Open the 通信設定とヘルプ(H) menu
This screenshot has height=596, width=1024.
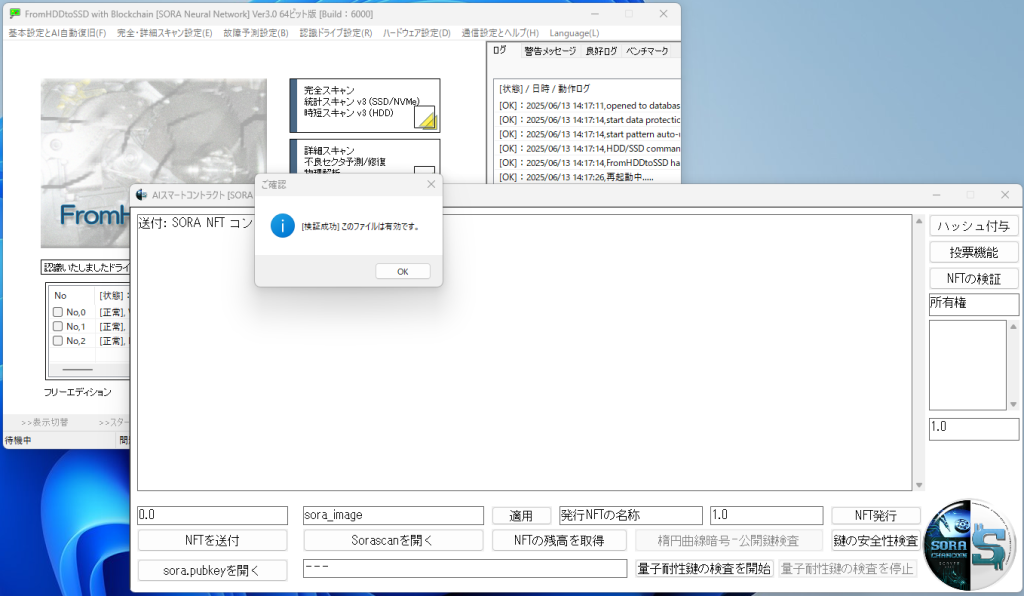[x=500, y=33]
